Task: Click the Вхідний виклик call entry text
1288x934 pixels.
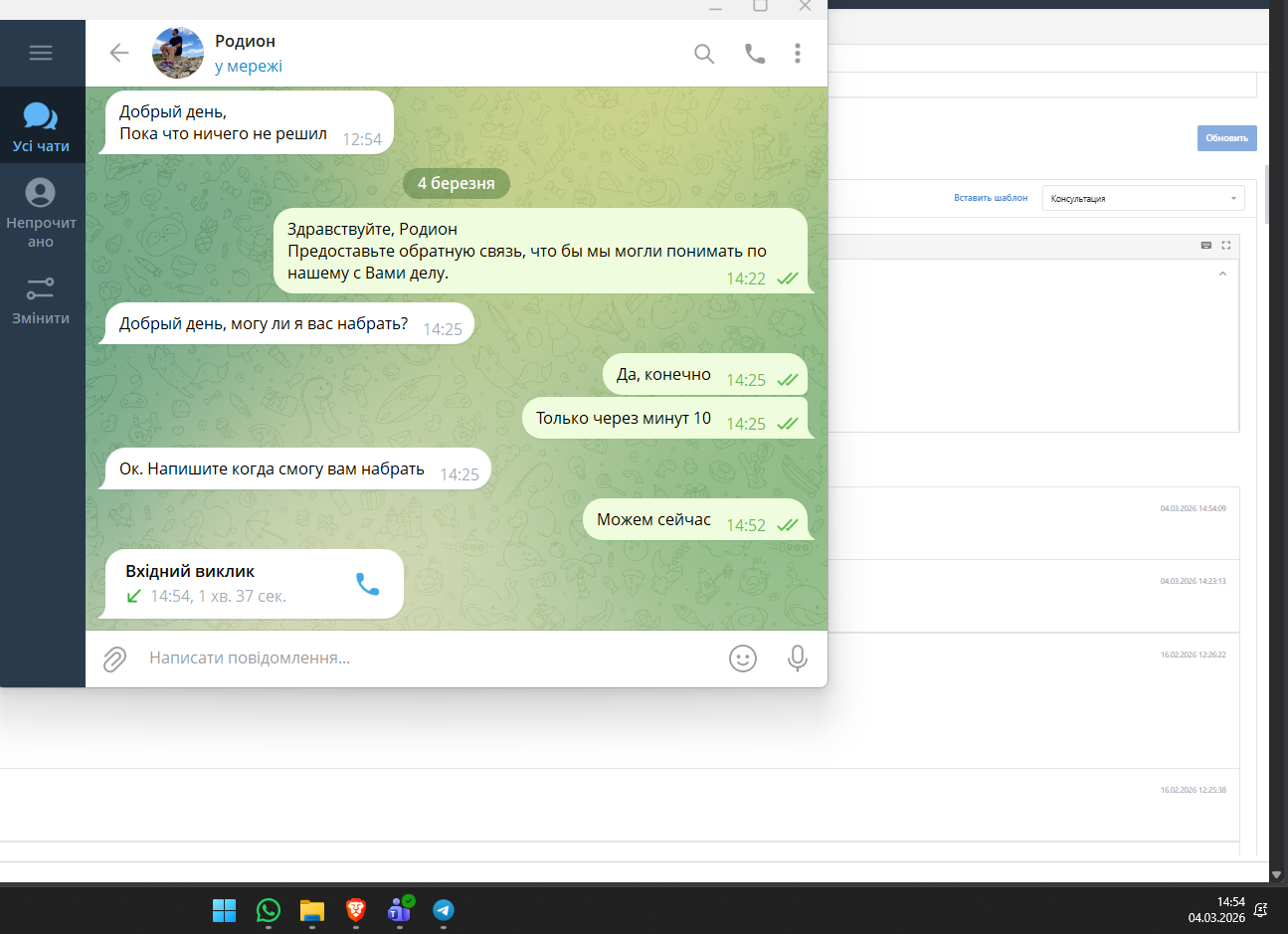Action: pyautogui.click(x=190, y=571)
